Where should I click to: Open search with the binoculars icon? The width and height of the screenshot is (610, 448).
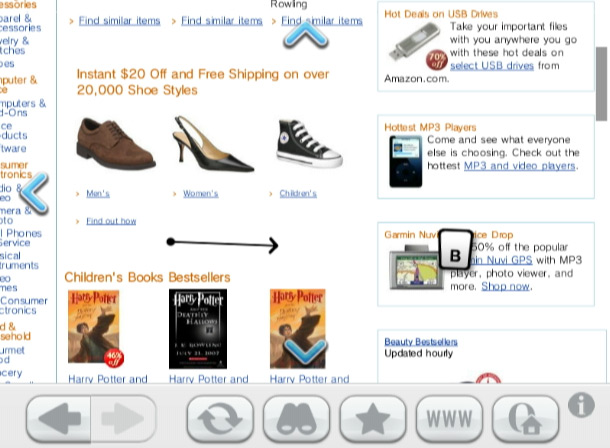296,418
